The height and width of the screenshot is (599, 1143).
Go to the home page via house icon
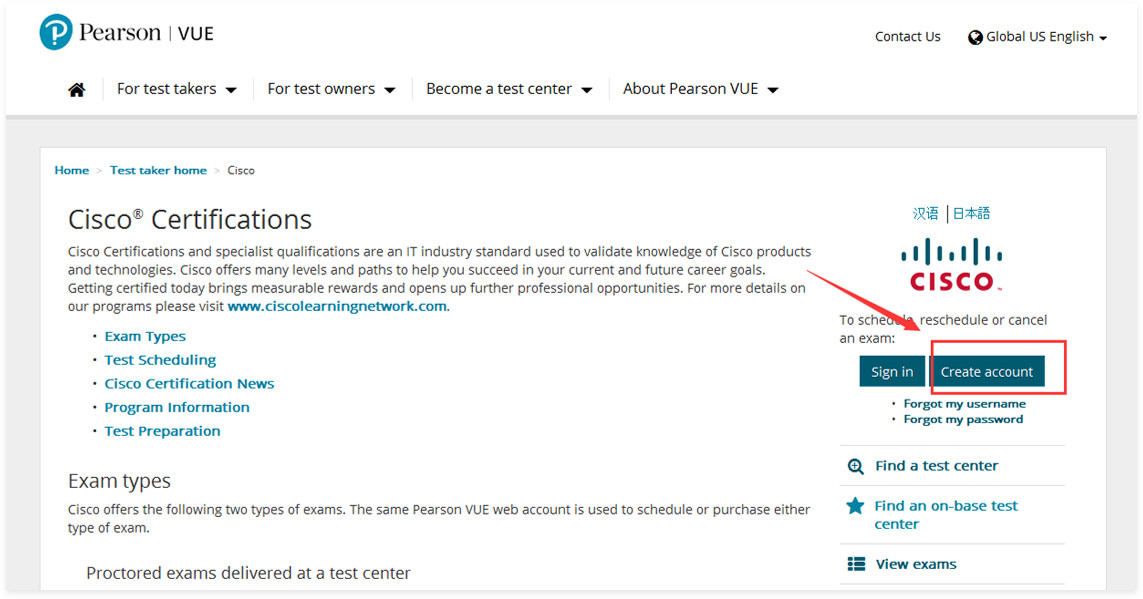coord(77,90)
